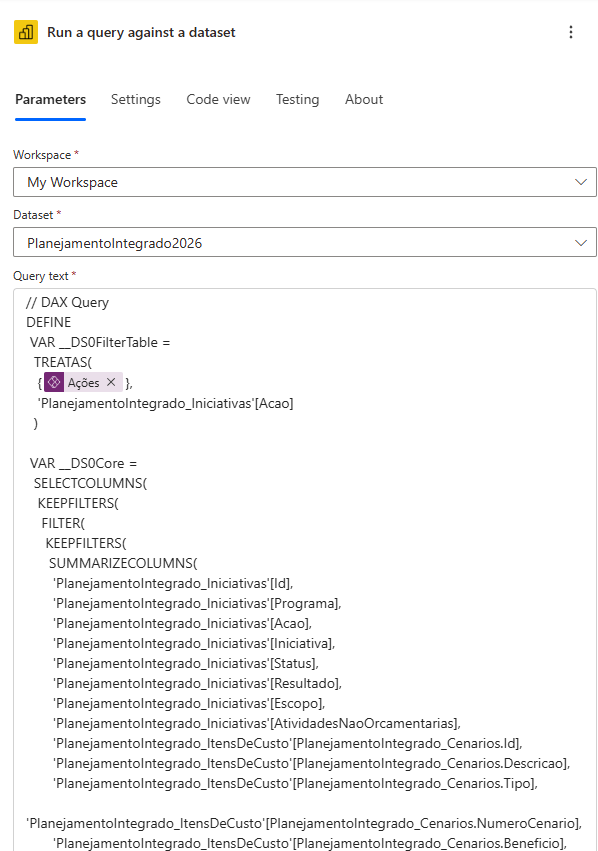Click the purple dynamic content icon on Ações
598x851 pixels.
coord(54,382)
